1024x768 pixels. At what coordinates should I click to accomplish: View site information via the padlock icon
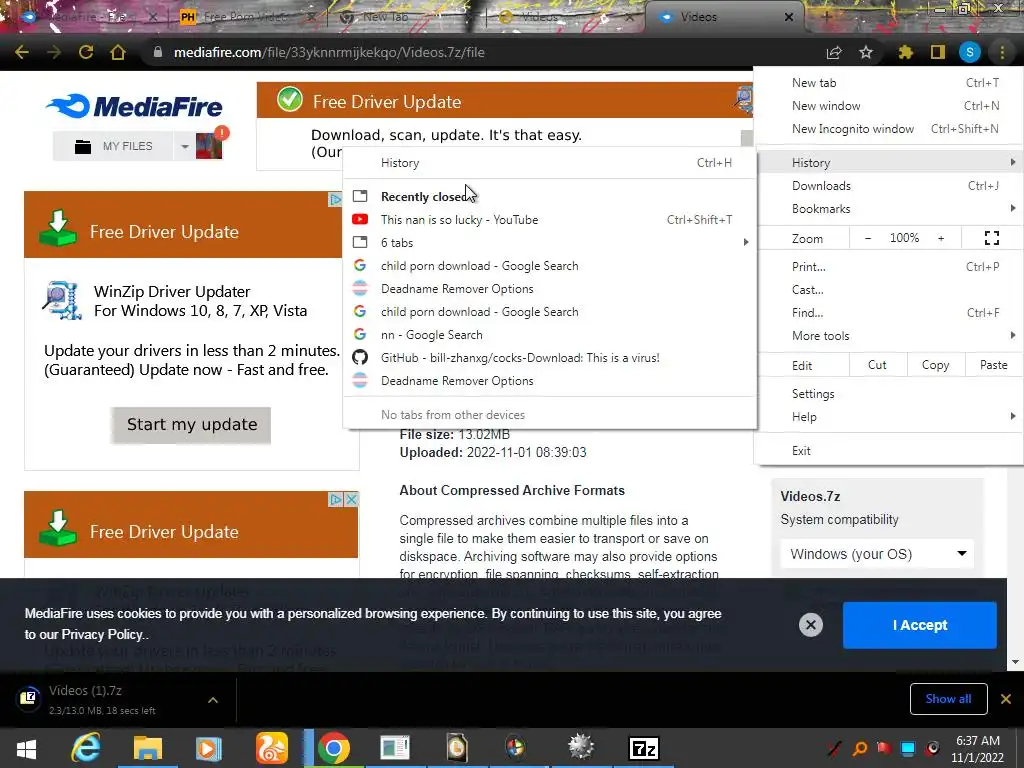click(x=157, y=52)
